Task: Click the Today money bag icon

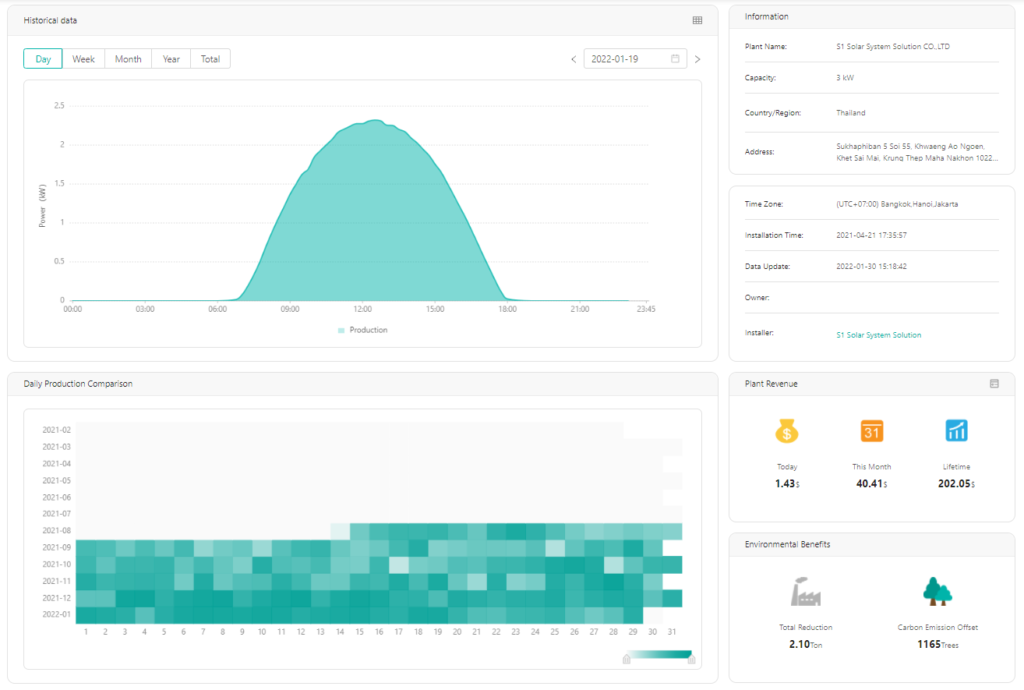Action: tap(786, 431)
